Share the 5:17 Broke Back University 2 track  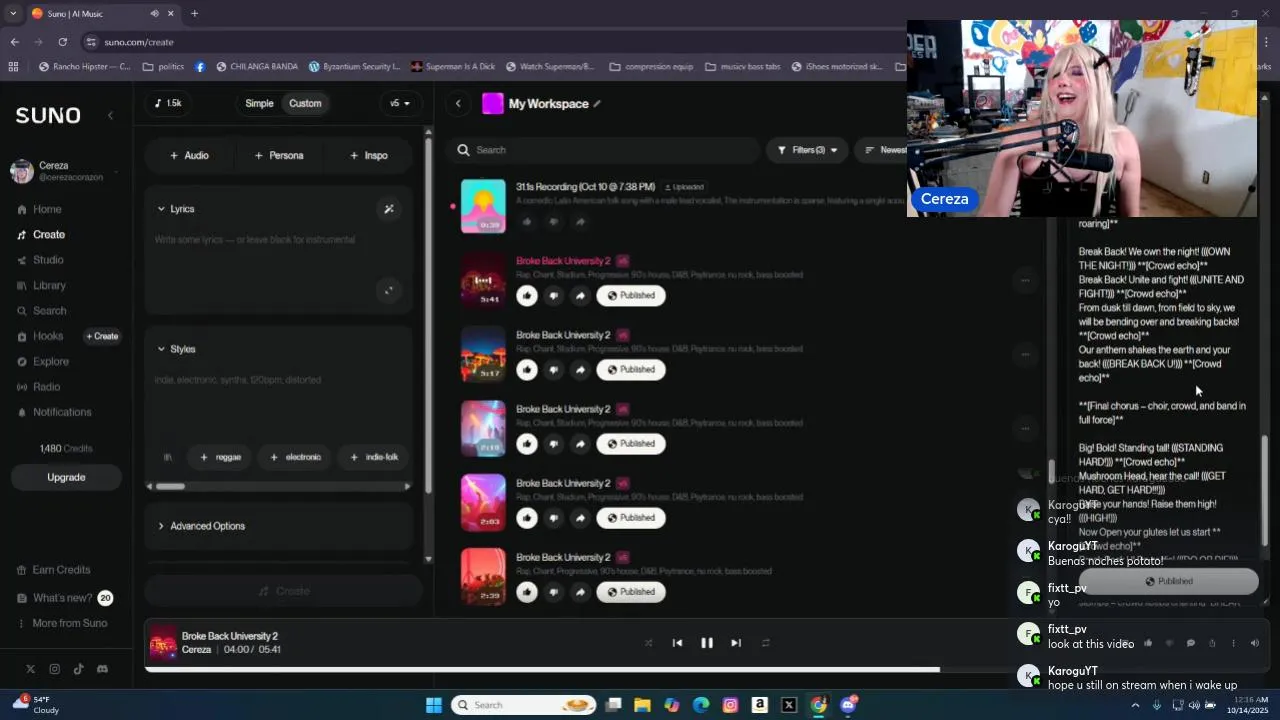click(580, 370)
